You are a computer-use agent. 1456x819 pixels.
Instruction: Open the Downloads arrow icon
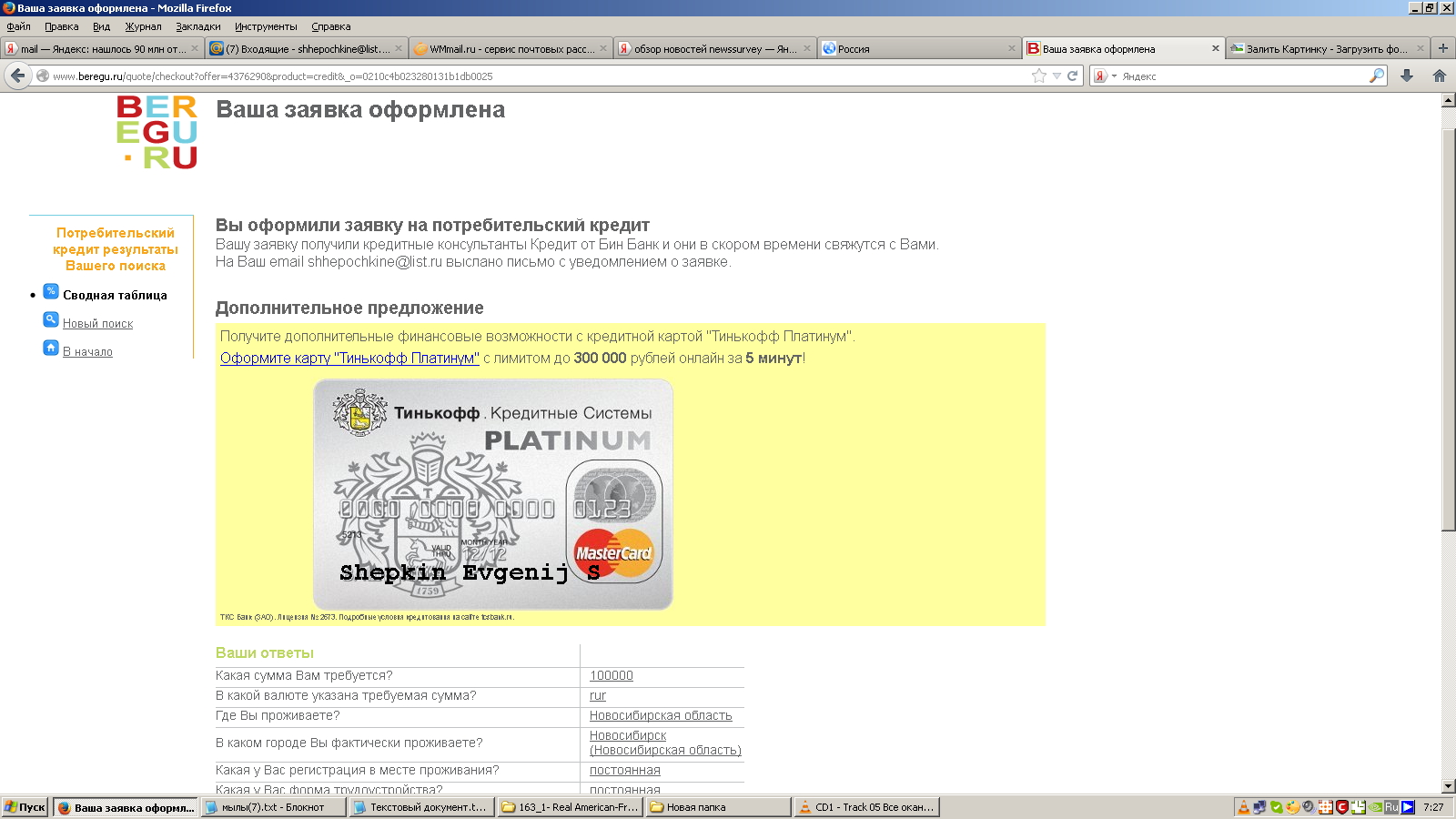coord(1407,76)
